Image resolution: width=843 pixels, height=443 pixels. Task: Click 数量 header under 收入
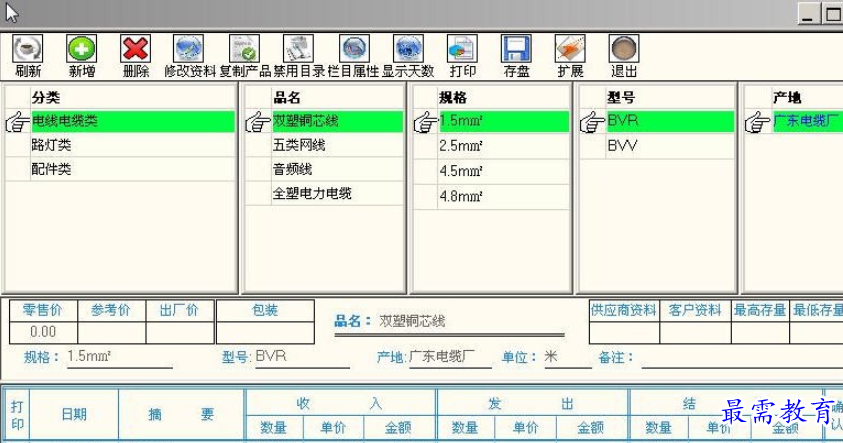point(274,428)
